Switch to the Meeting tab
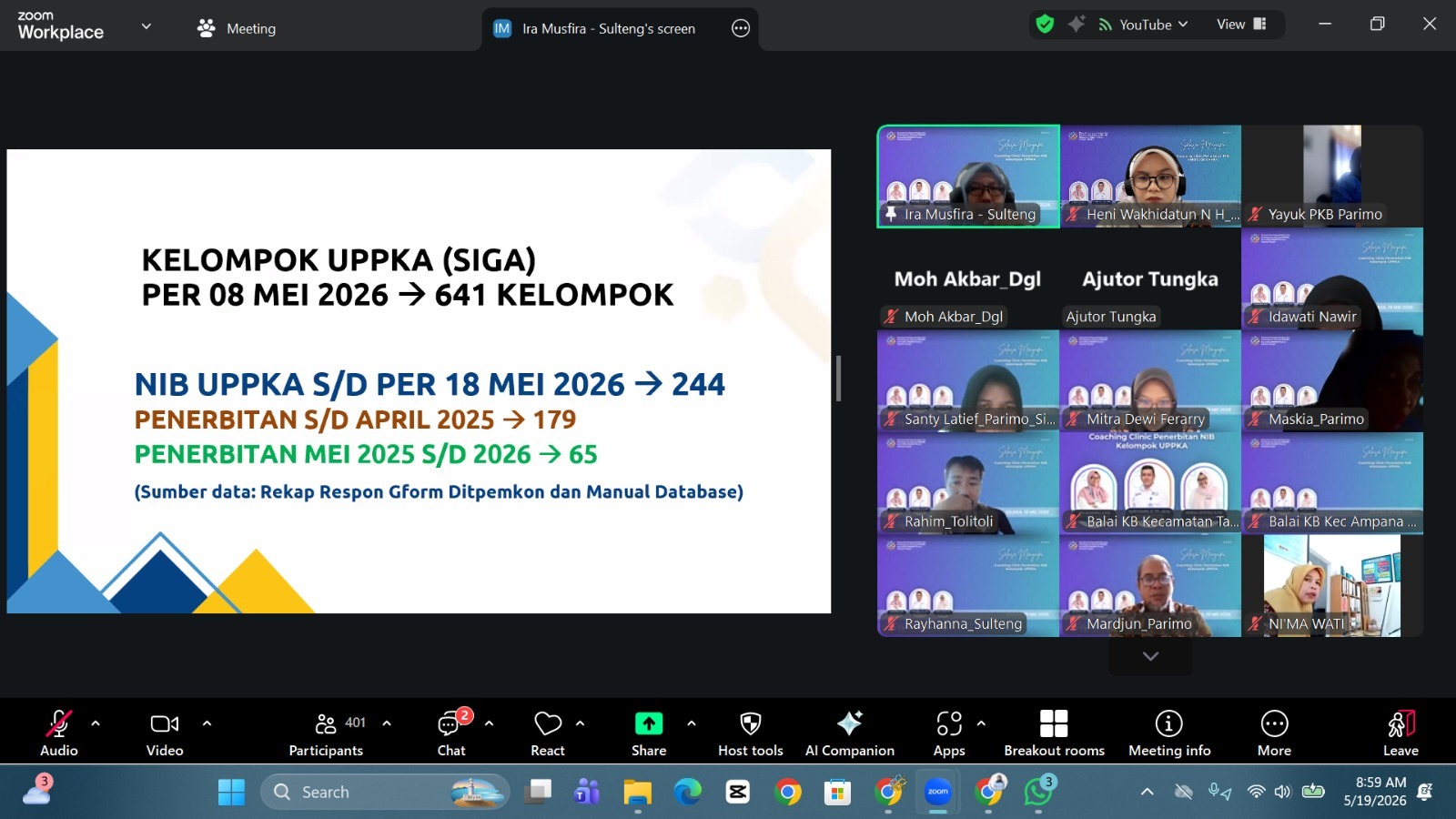 point(237,28)
